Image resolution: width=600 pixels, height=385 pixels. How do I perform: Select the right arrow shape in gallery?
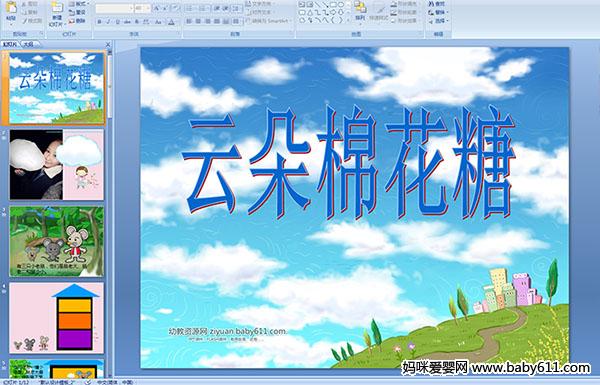pos(334,13)
